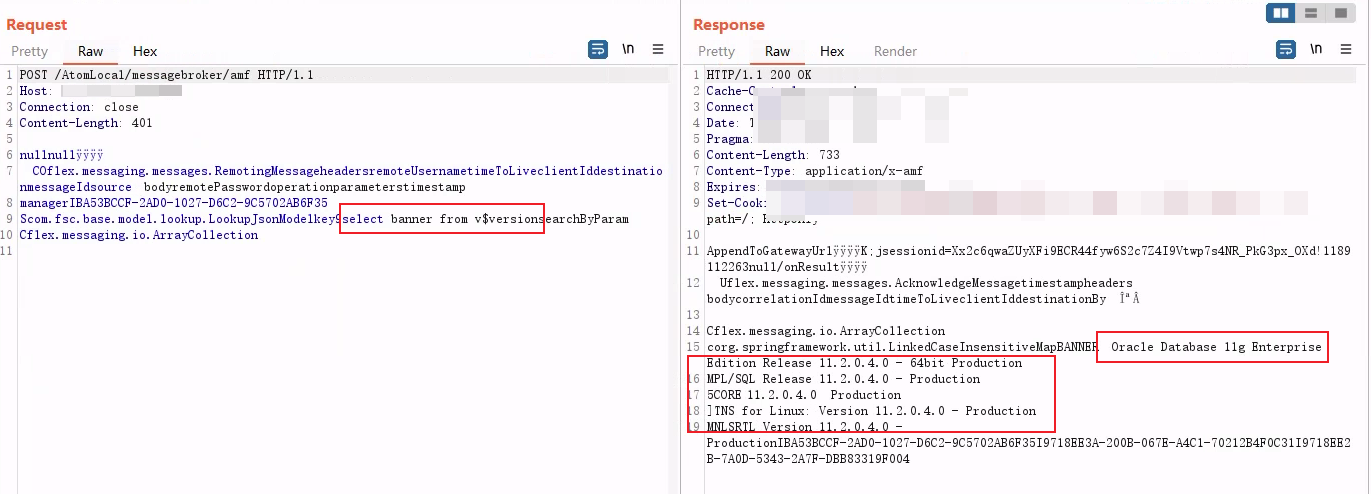Open the Request panel hamburger menu
The image size is (1371, 494).
[658, 49]
